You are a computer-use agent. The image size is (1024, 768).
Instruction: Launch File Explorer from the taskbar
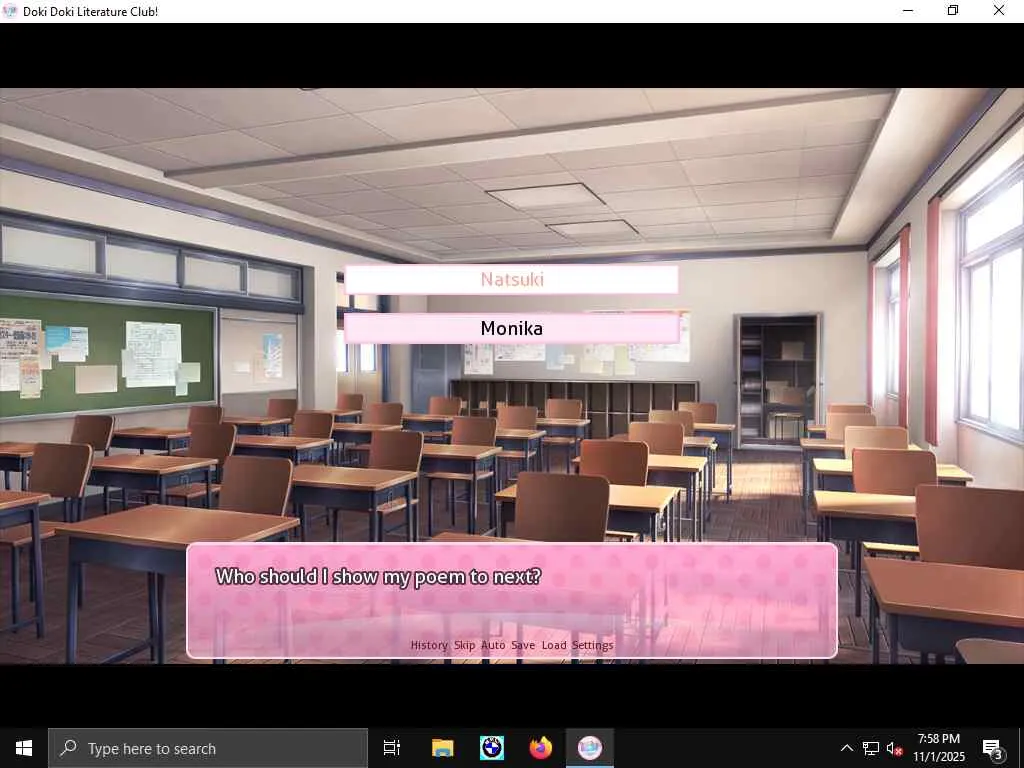443,748
